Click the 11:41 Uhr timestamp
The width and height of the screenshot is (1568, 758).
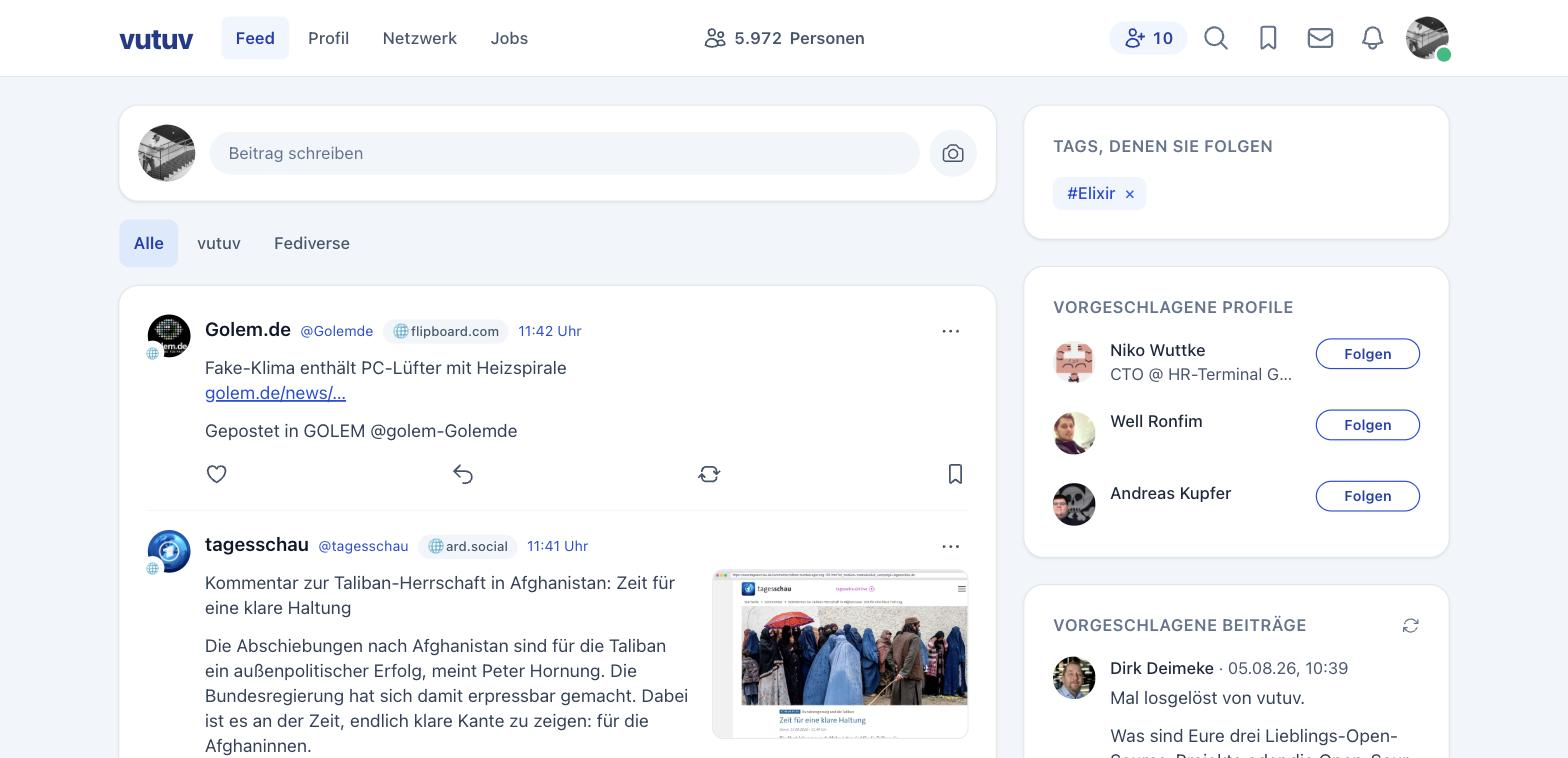(558, 546)
